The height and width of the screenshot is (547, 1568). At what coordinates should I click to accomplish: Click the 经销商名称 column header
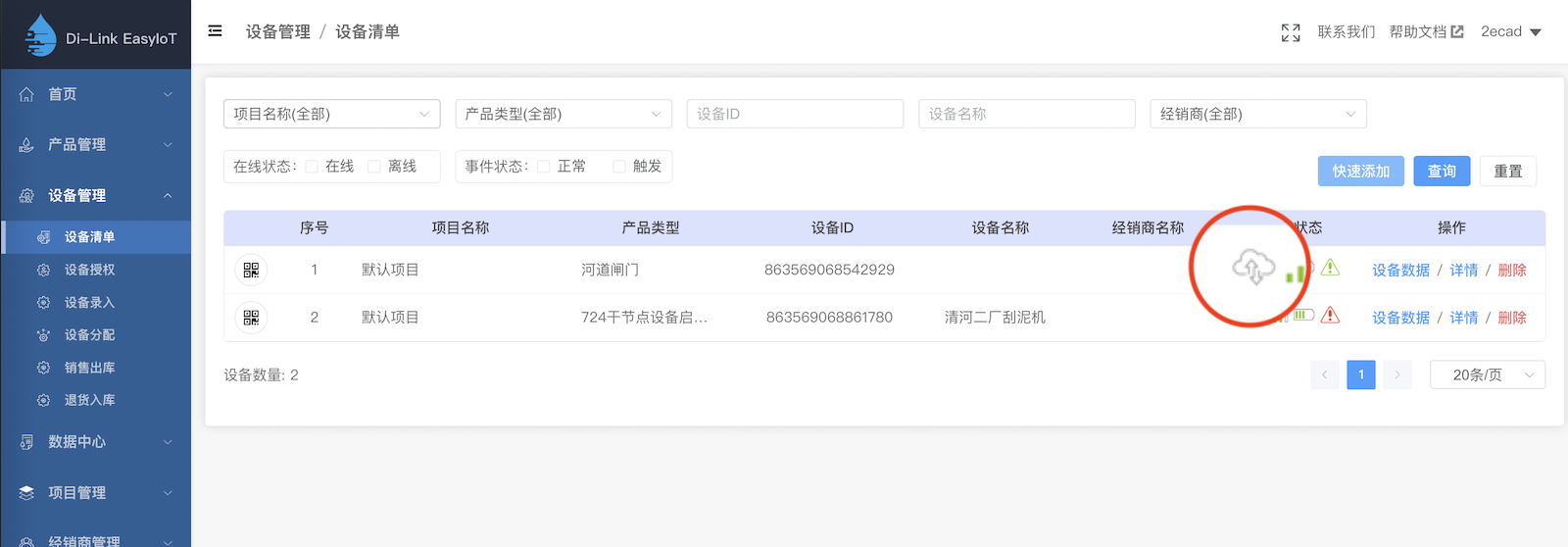(x=1148, y=227)
